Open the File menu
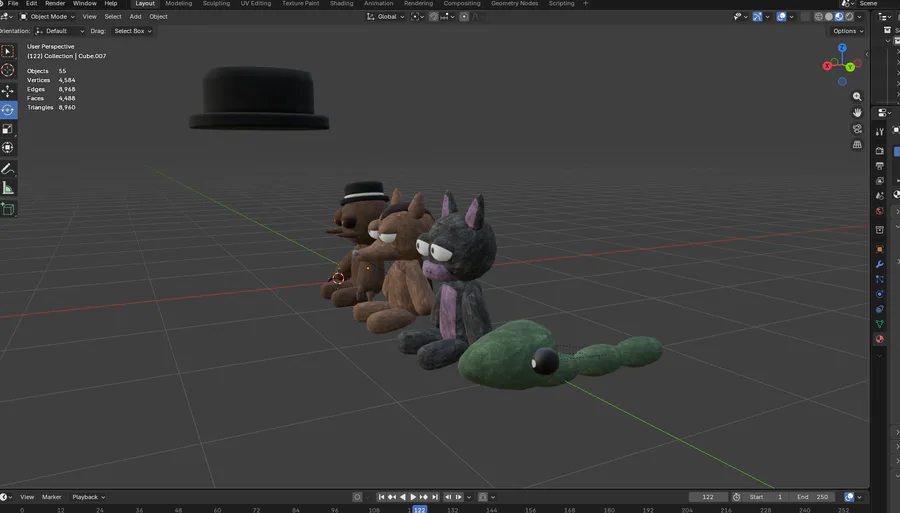Viewport: 900px width, 513px height. coord(13,3)
